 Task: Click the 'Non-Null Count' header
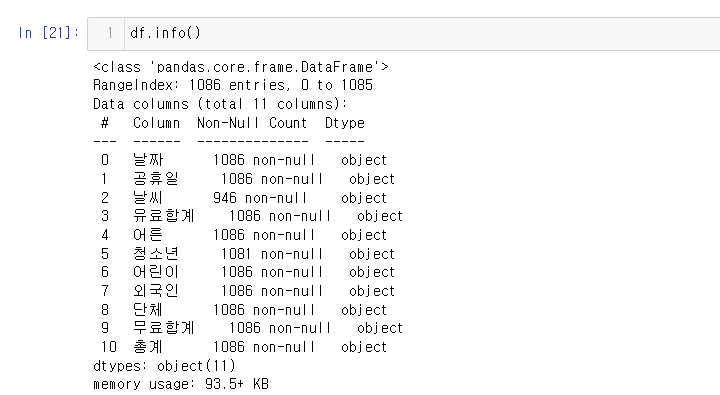(252, 123)
